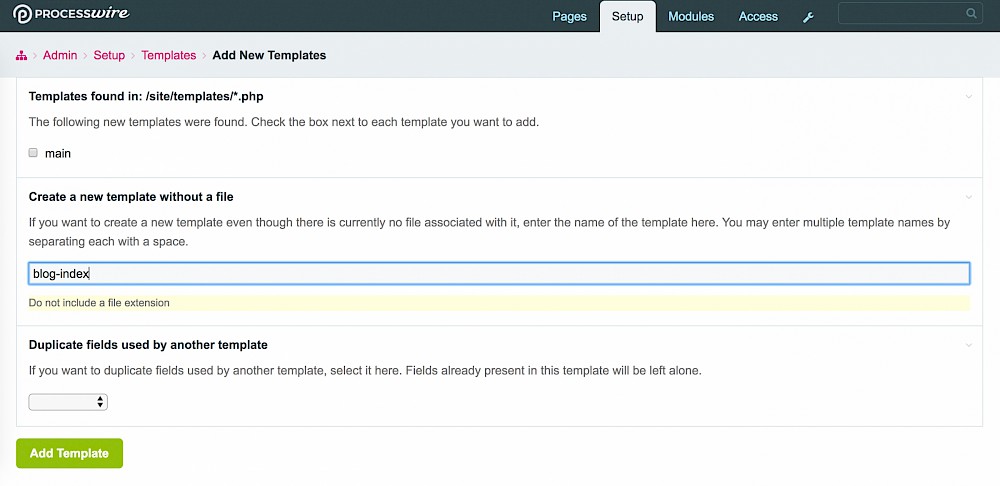Screen dimensions: 1000x486
Task: Navigate to the Templates breadcrumb link
Action: 168,56
